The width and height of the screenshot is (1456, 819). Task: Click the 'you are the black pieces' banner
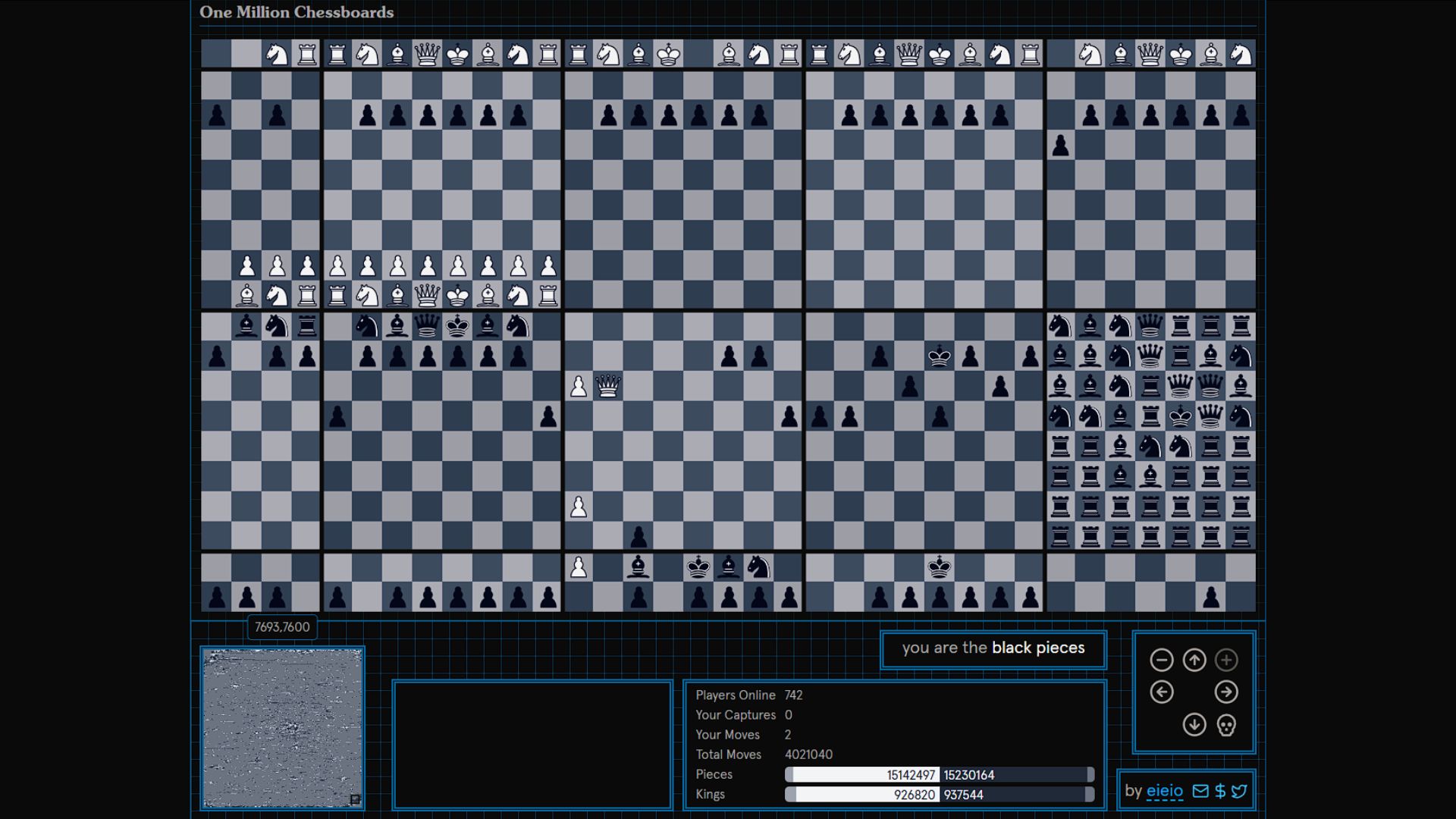pos(993,648)
